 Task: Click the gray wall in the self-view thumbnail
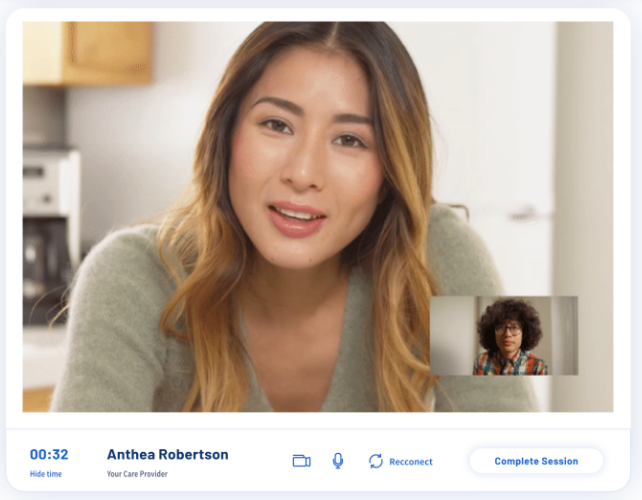(x=450, y=330)
